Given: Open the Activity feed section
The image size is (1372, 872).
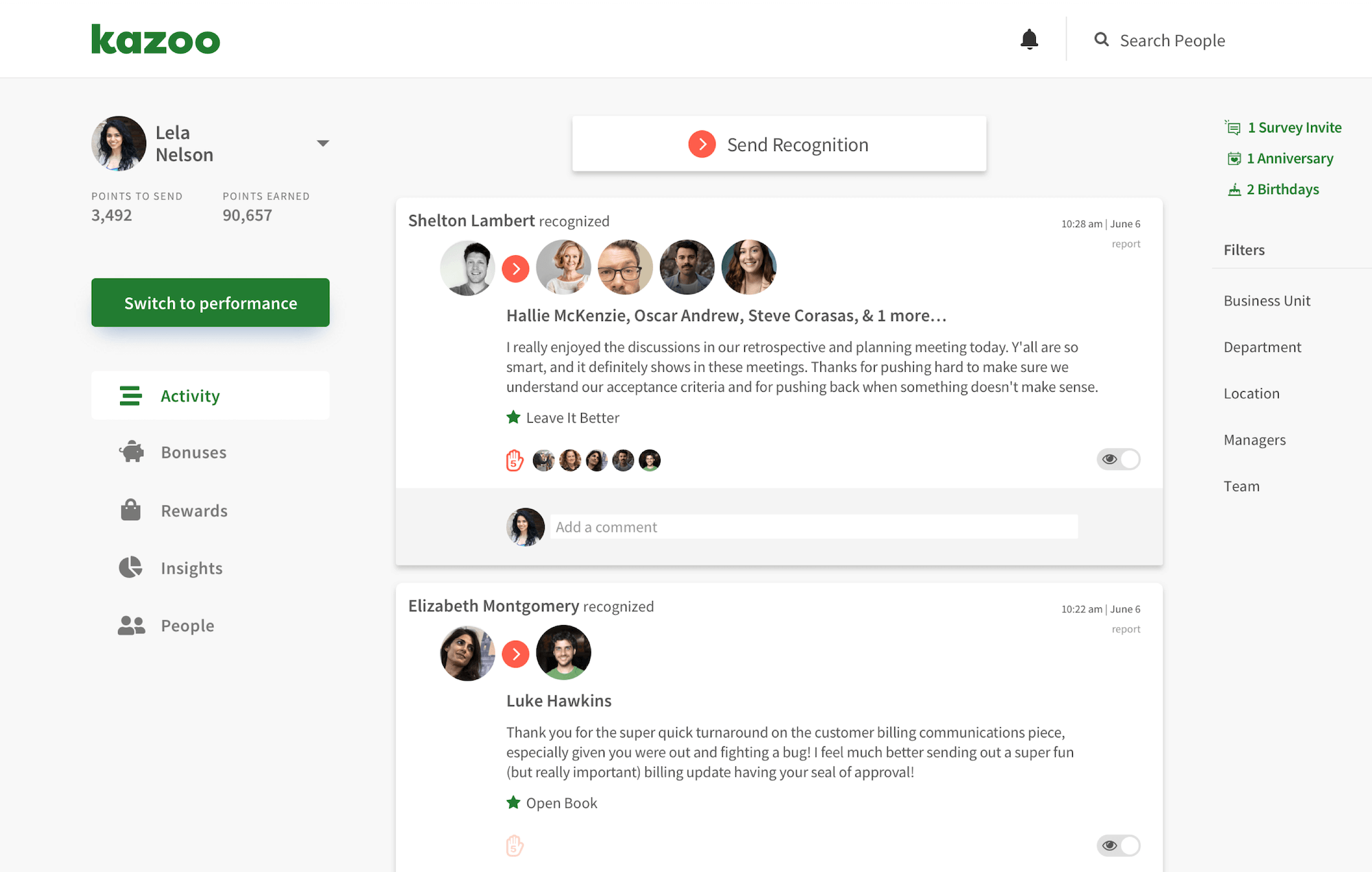Looking at the screenshot, I should [x=190, y=395].
